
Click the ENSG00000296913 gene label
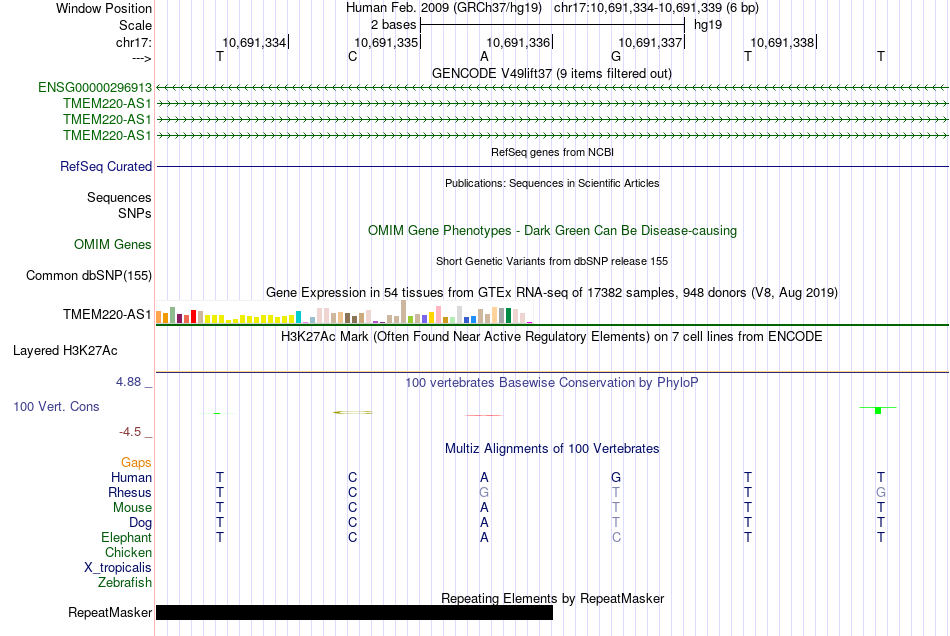pos(95,88)
